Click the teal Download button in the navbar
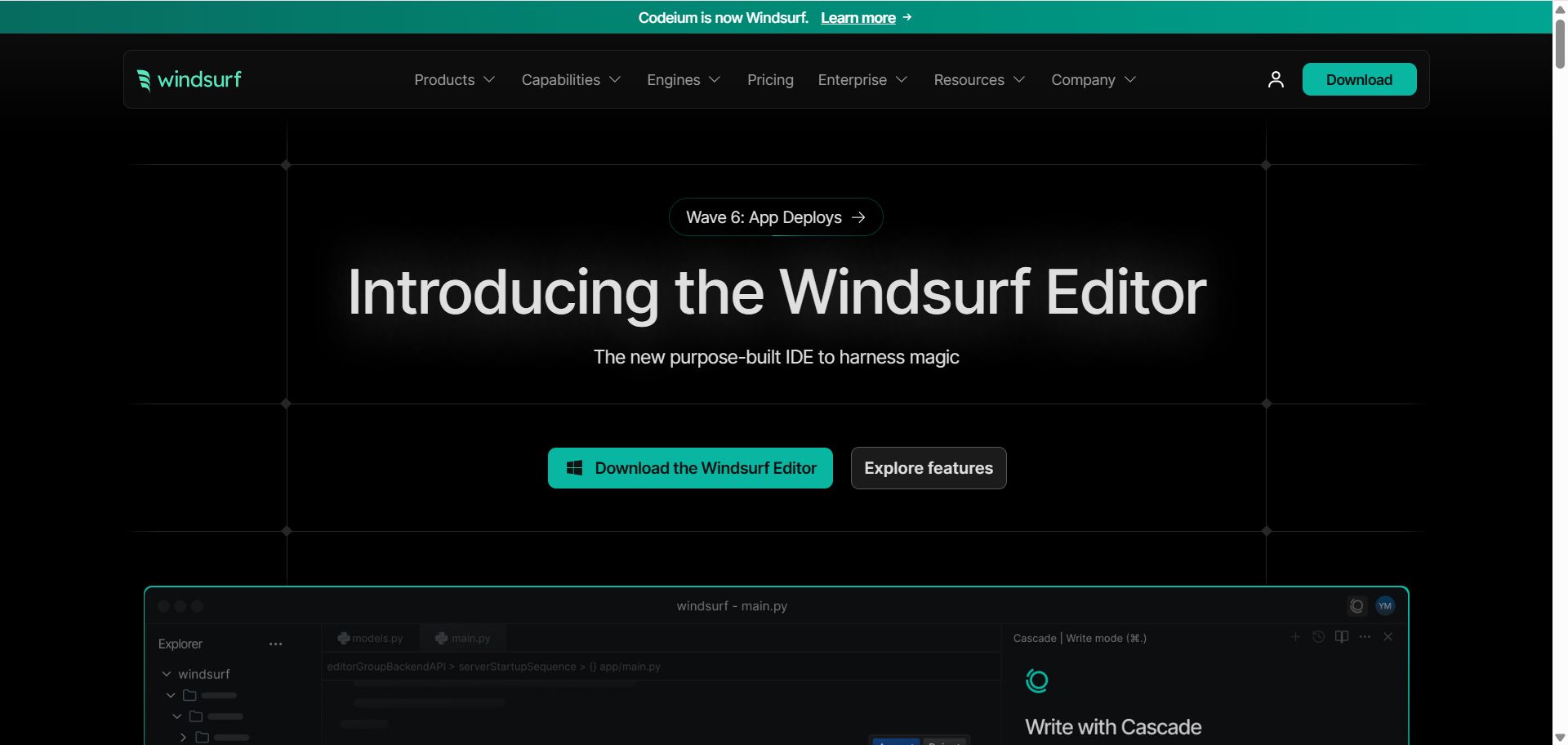 click(x=1359, y=79)
